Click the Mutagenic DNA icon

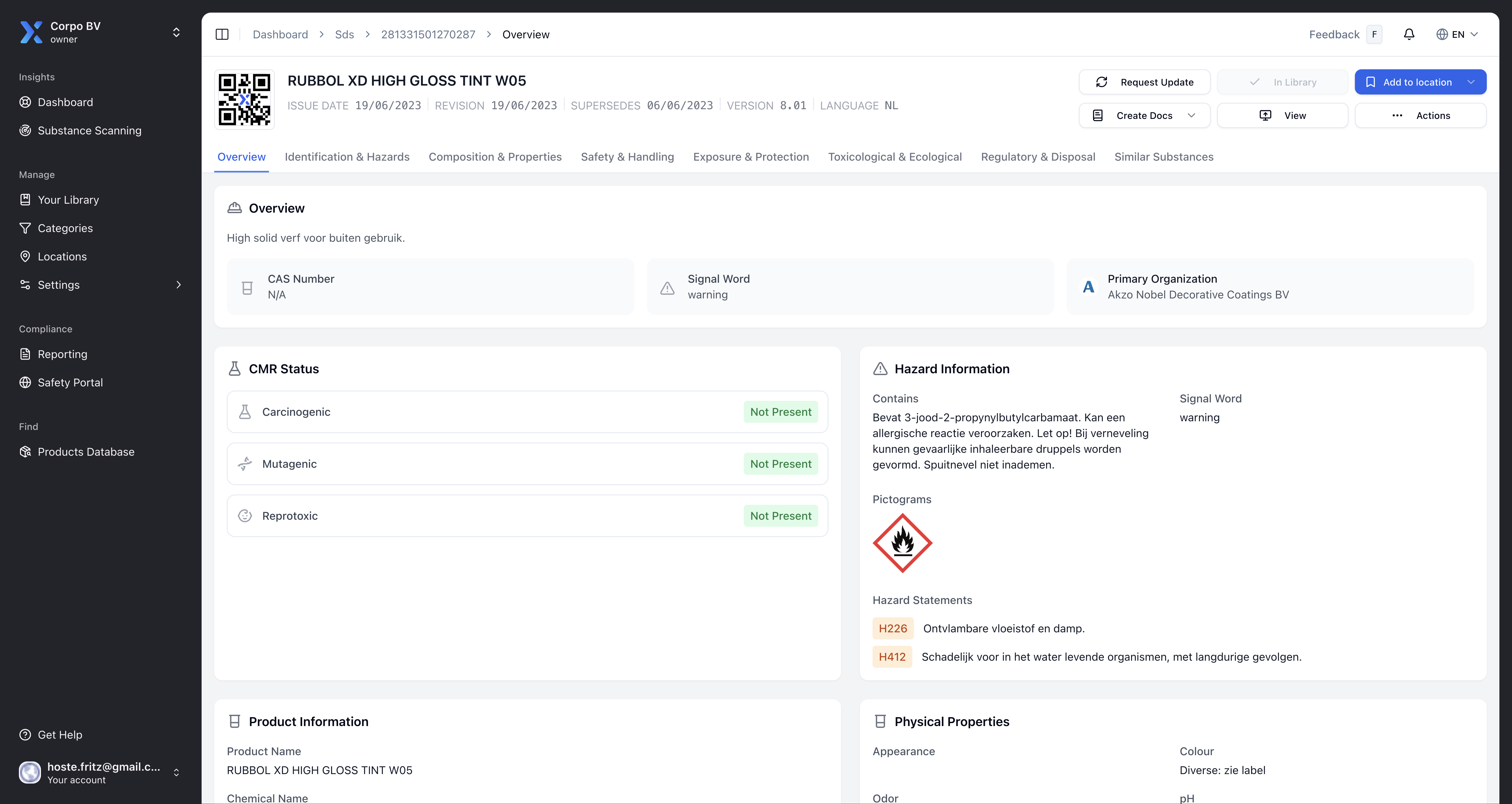pos(245,464)
